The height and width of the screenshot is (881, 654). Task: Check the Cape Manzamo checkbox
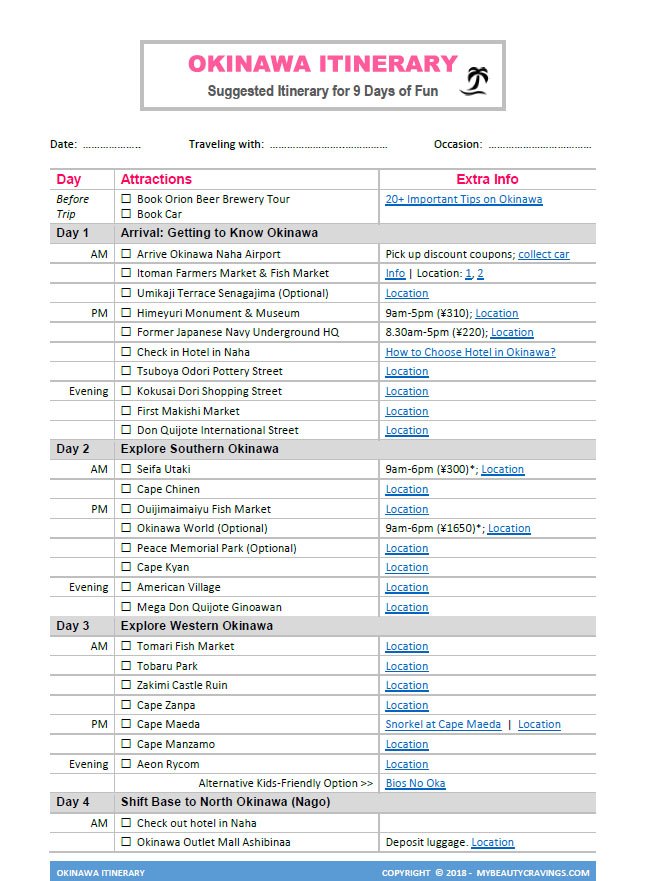126,744
